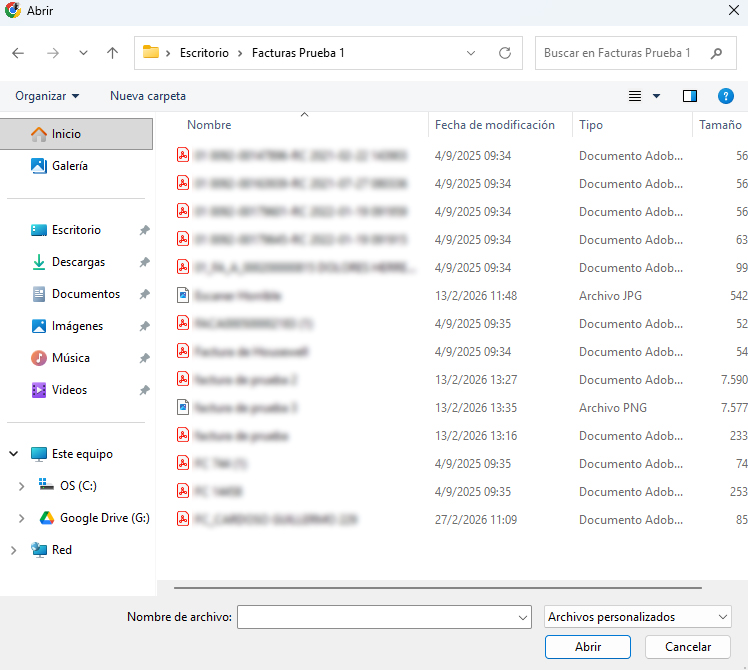Toggle the preview pane icon

click(689, 96)
